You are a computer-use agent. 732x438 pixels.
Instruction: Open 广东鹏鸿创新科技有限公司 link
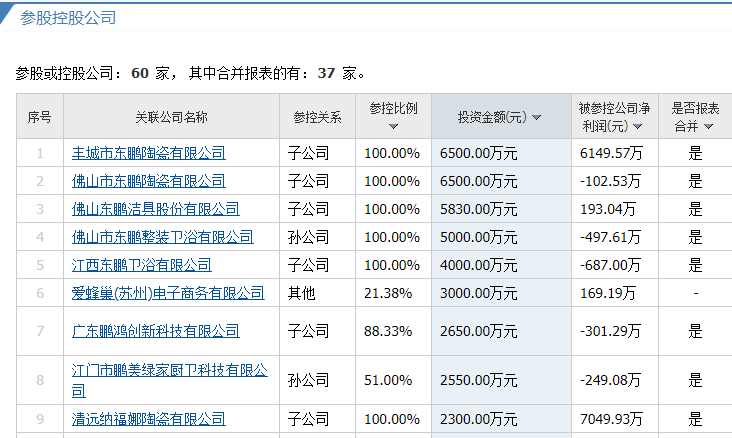(x=155, y=331)
